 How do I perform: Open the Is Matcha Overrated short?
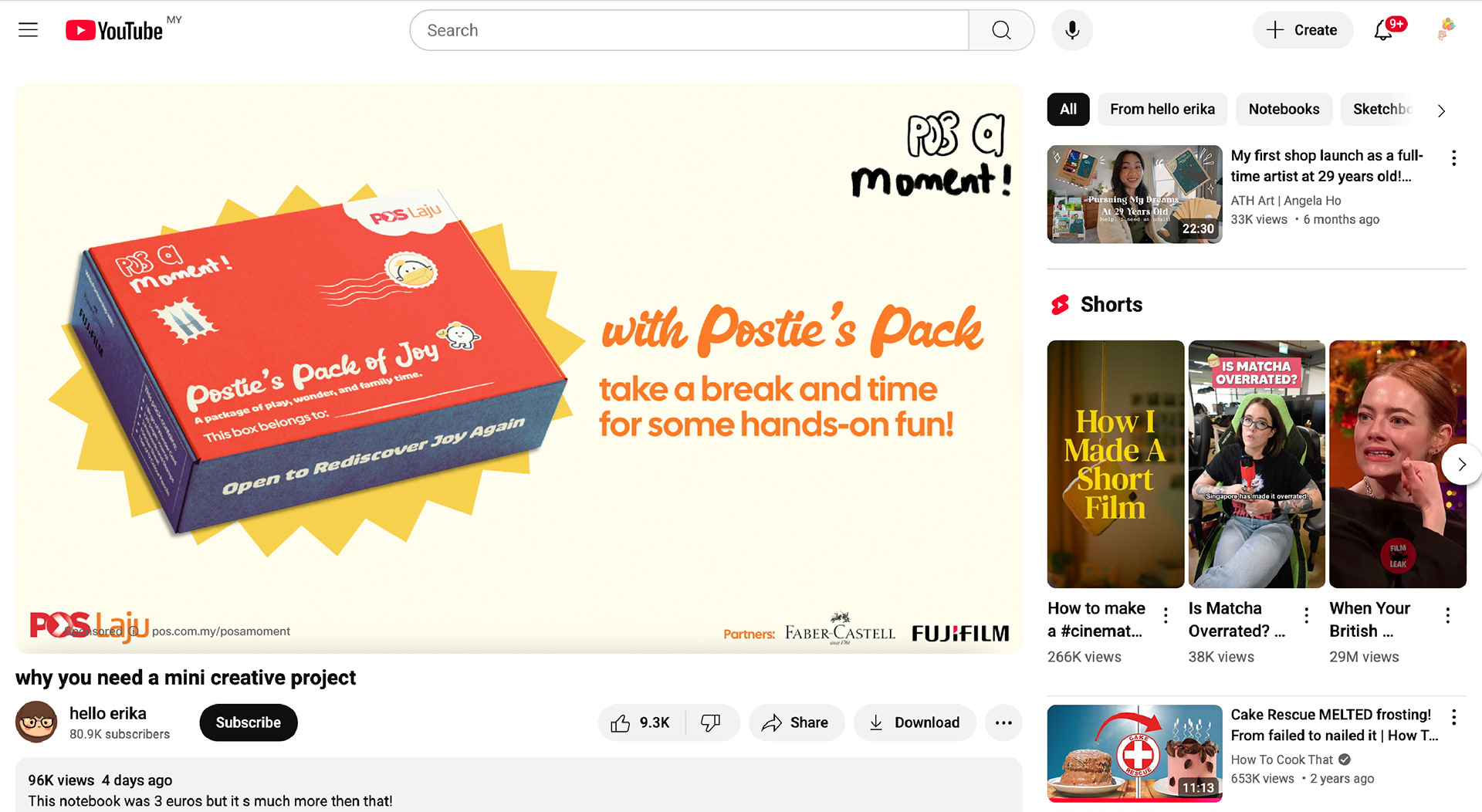click(1257, 464)
